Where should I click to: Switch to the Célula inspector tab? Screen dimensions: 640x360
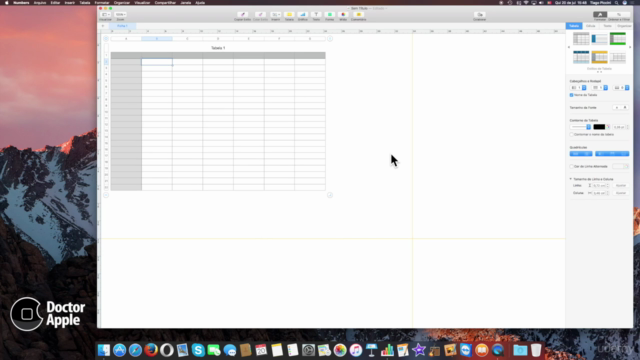coord(591,26)
